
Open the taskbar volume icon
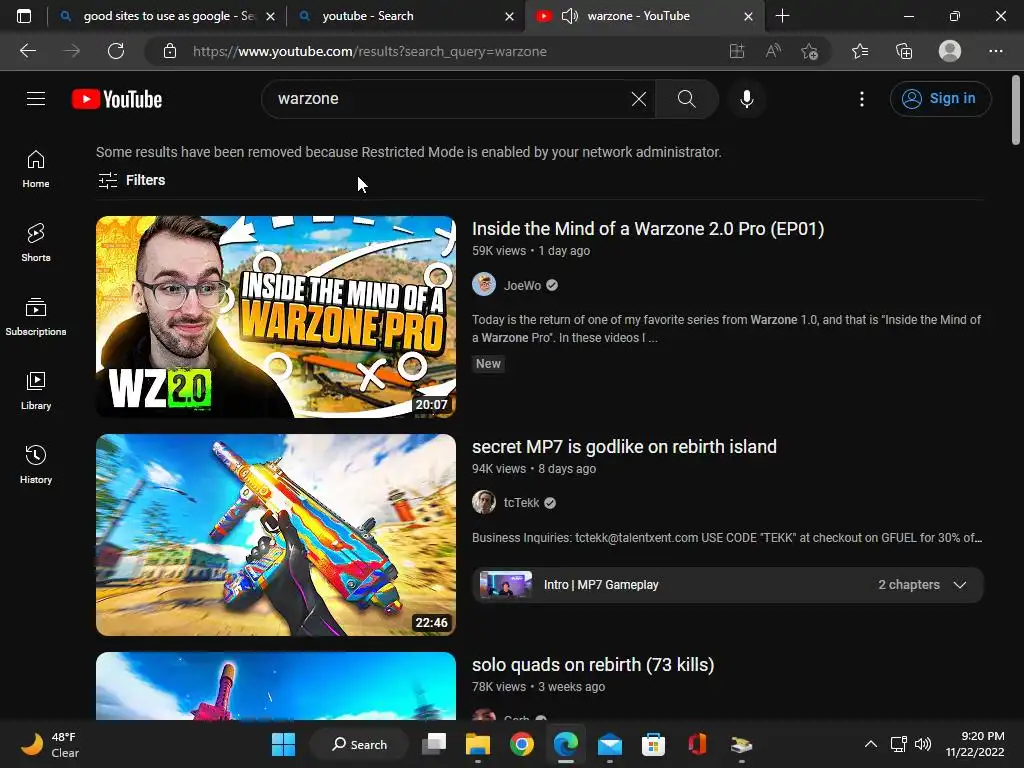coord(923,744)
